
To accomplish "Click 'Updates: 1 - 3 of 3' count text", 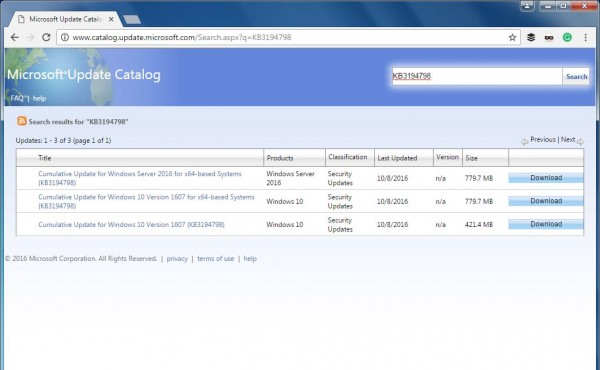I will [63, 140].
